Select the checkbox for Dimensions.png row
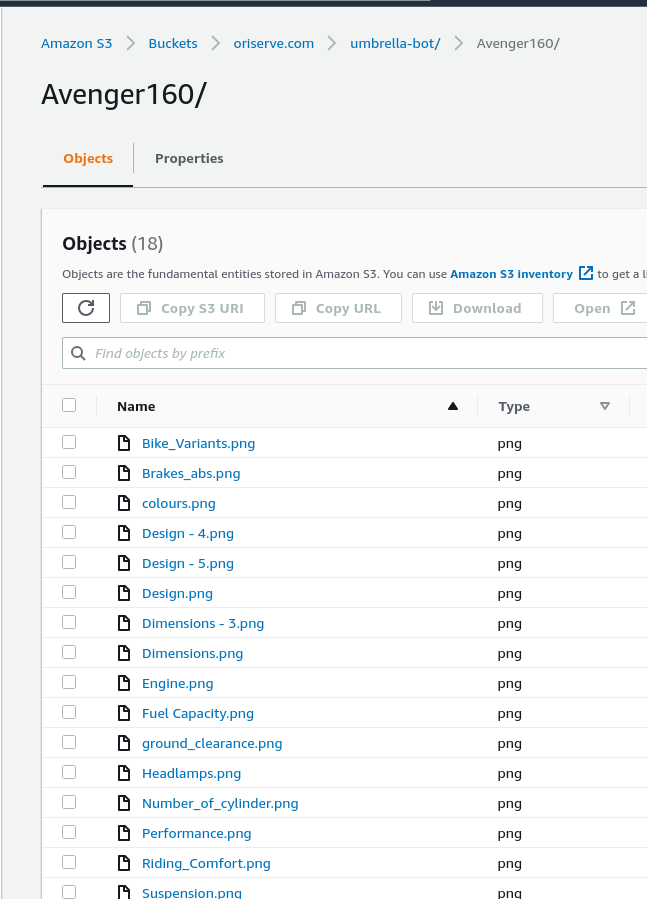Image resolution: width=647 pixels, height=899 pixels. click(69, 652)
